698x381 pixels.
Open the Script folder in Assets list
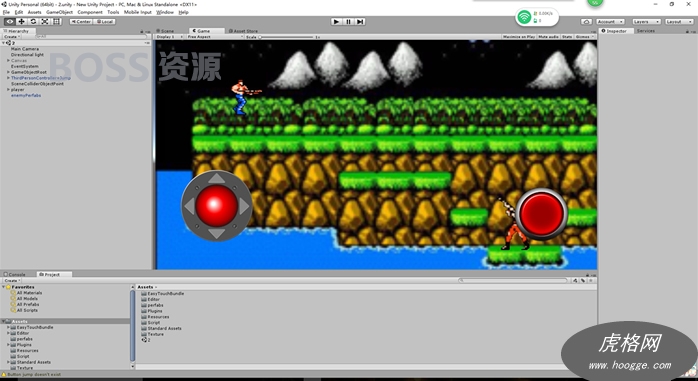click(x=150, y=322)
